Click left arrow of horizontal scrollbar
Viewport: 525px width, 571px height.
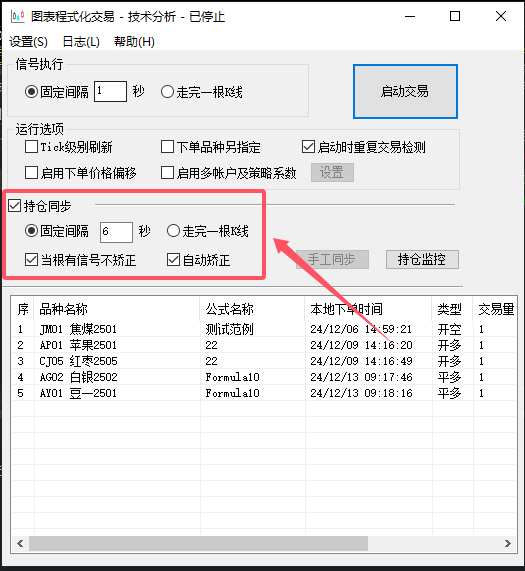click(x=20, y=544)
